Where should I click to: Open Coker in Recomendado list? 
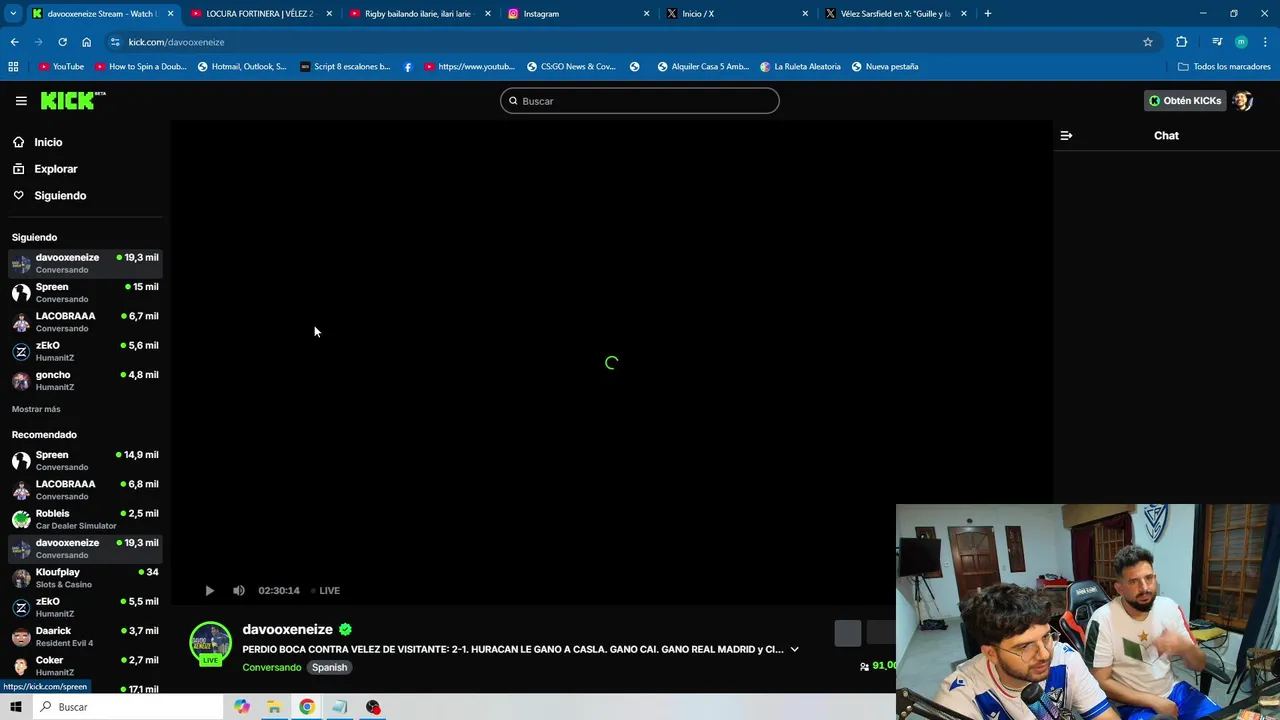point(85,666)
